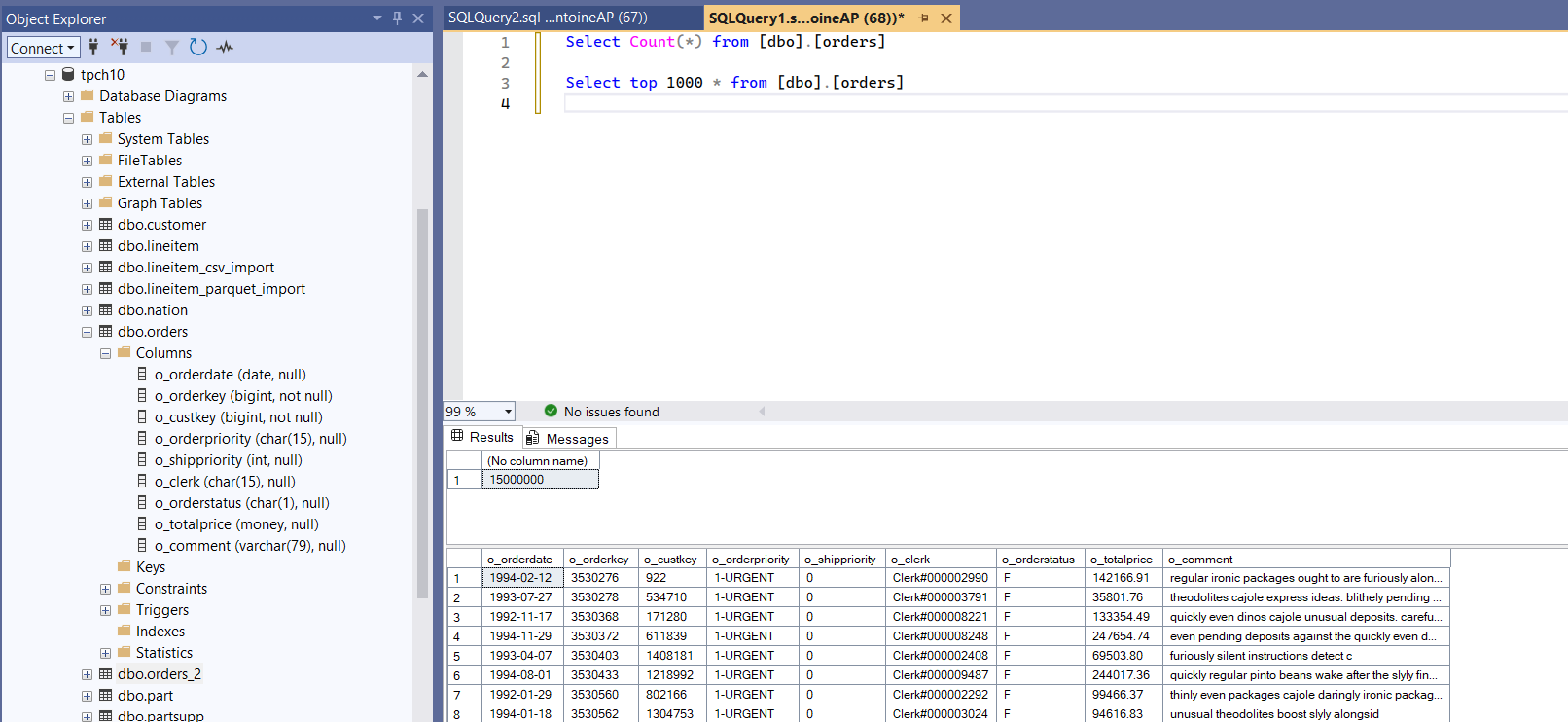Screen dimensions: 1568x722
Task: Click the o_totalprice column header in results
Action: 1123,560
